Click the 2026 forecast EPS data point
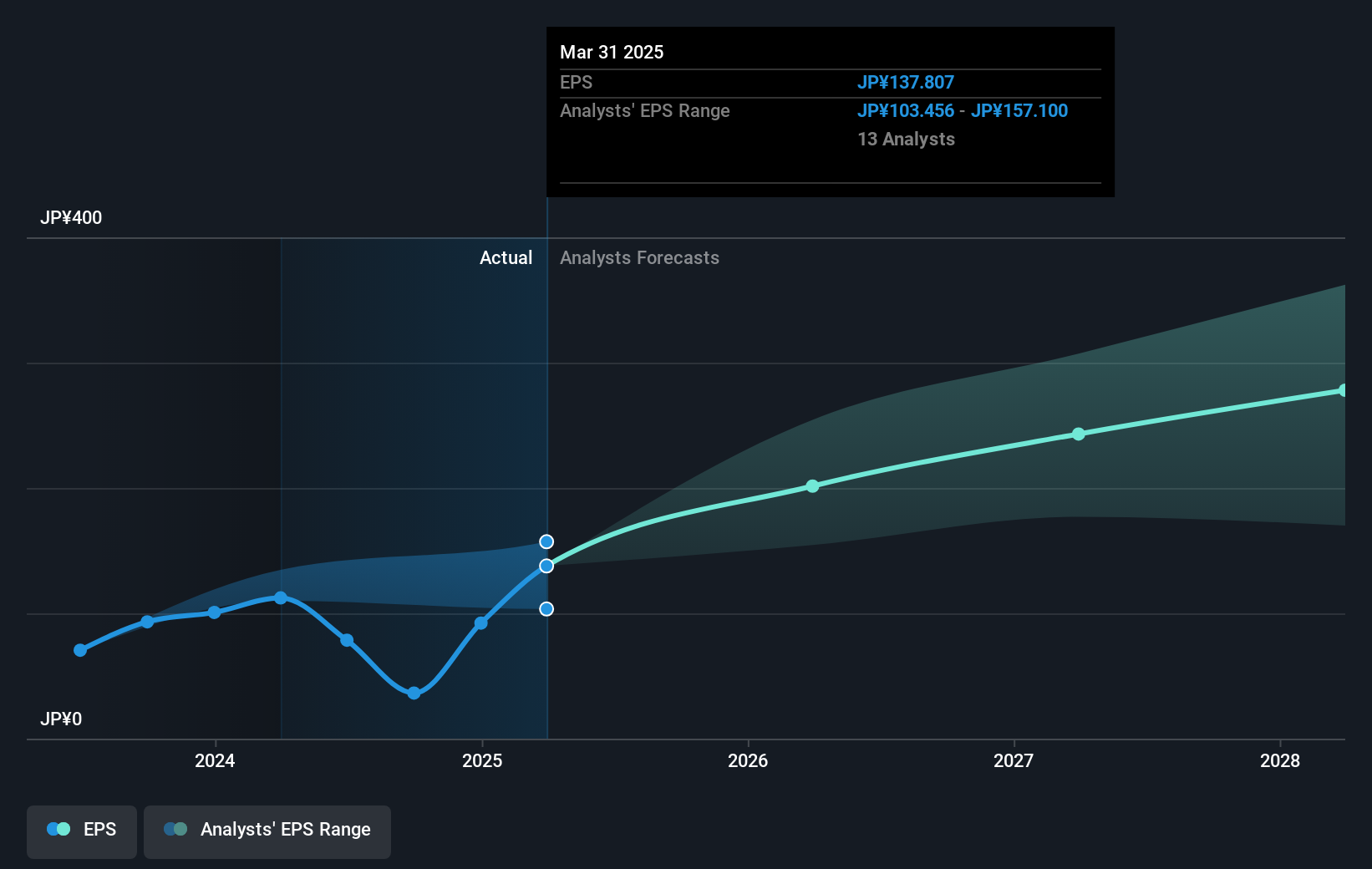The height and width of the screenshot is (869, 1372). click(x=813, y=485)
